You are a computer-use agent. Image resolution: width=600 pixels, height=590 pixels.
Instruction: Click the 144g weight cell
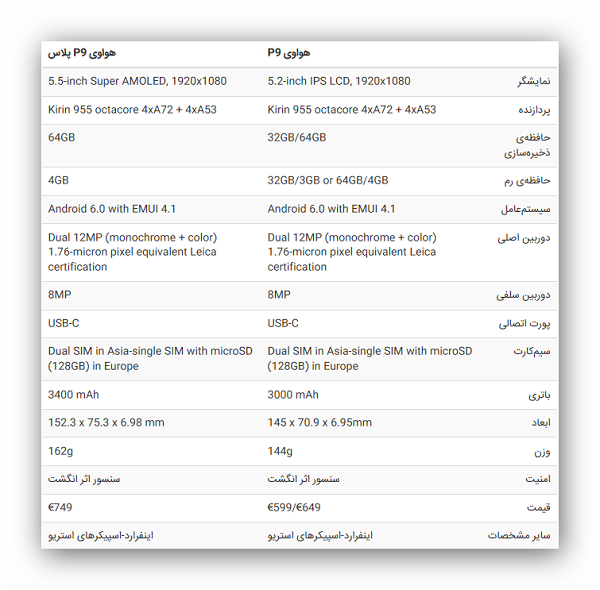pyautogui.click(x=280, y=451)
